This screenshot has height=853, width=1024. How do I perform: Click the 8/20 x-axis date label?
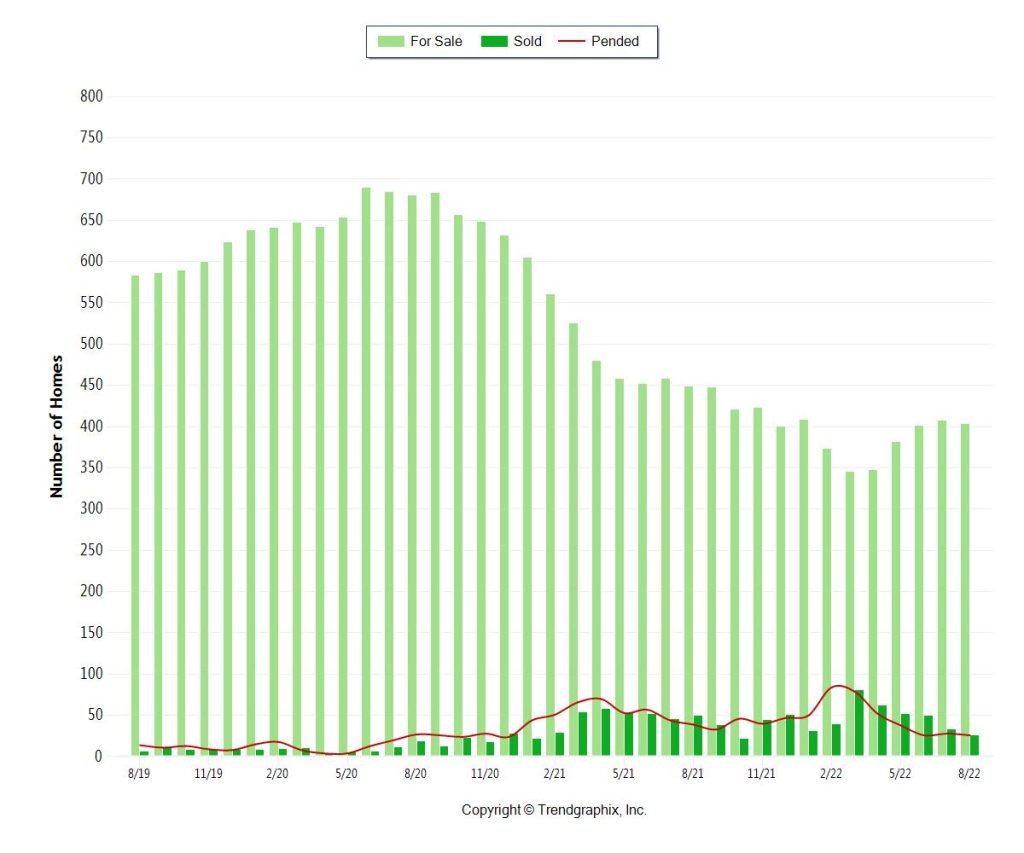(x=415, y=773)
